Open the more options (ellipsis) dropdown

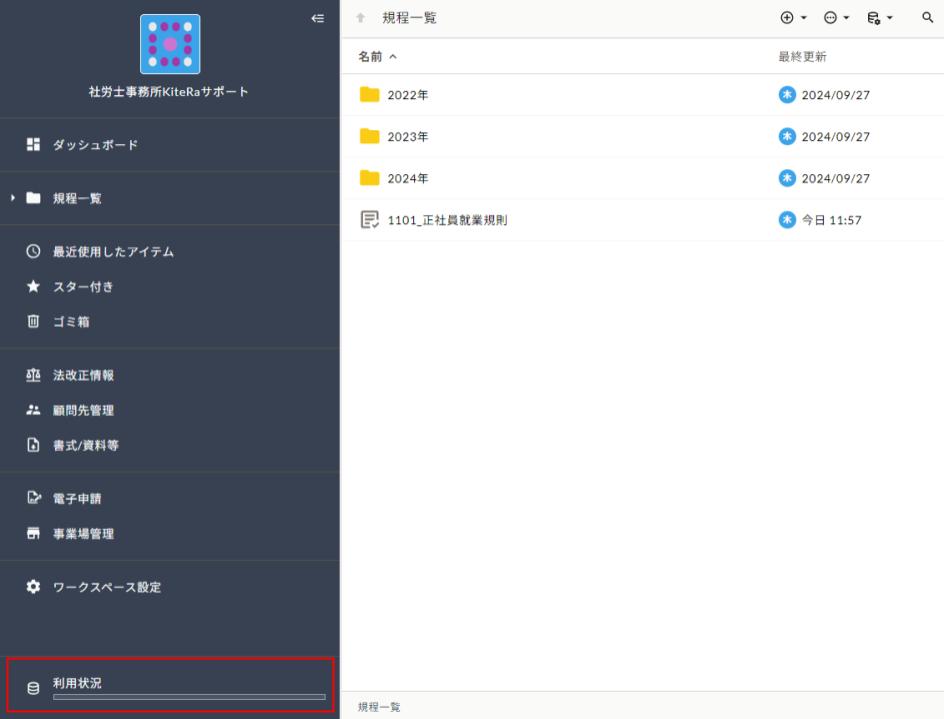click(x=836, y=18)
